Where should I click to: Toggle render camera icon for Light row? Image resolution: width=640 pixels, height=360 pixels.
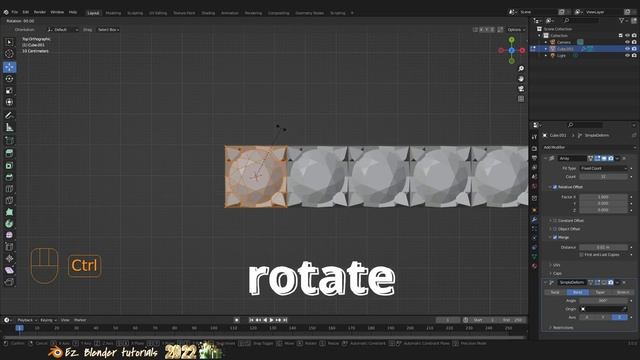coord(634,55)
